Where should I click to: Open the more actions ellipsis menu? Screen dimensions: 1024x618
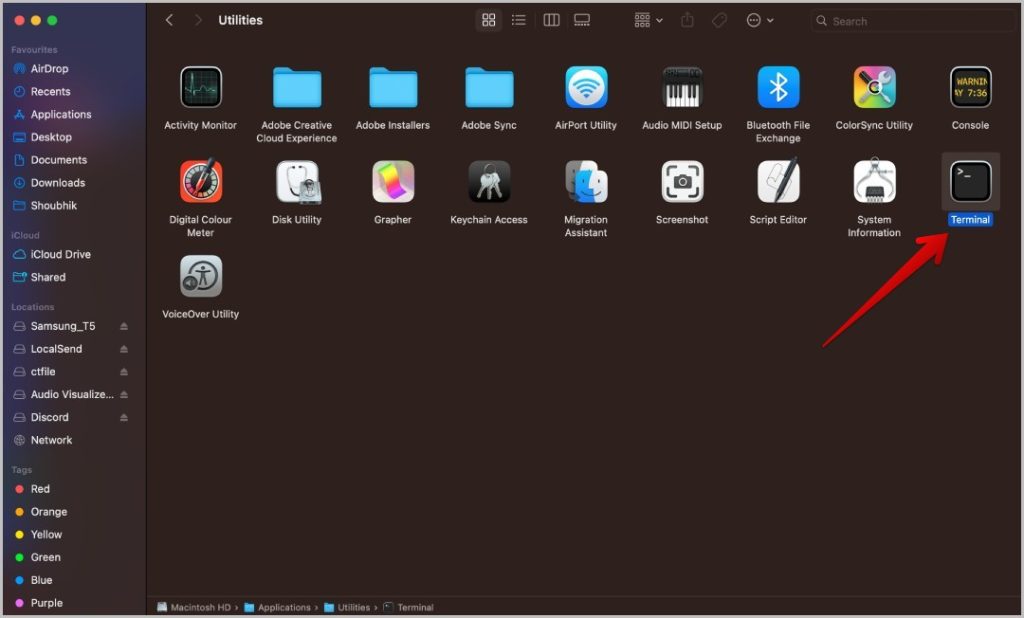pyautogui.click(x=759, y=20)
